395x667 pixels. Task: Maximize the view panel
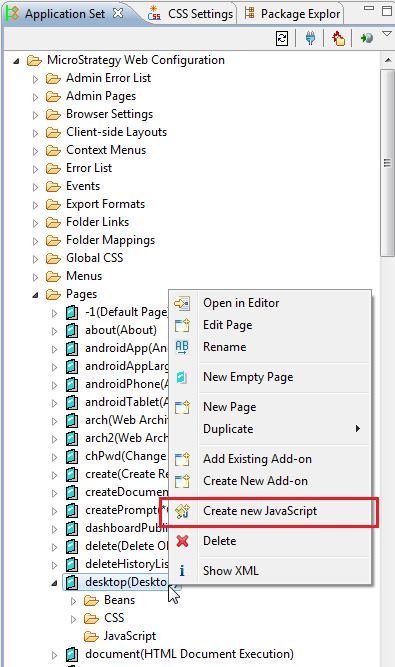point(387,11)
